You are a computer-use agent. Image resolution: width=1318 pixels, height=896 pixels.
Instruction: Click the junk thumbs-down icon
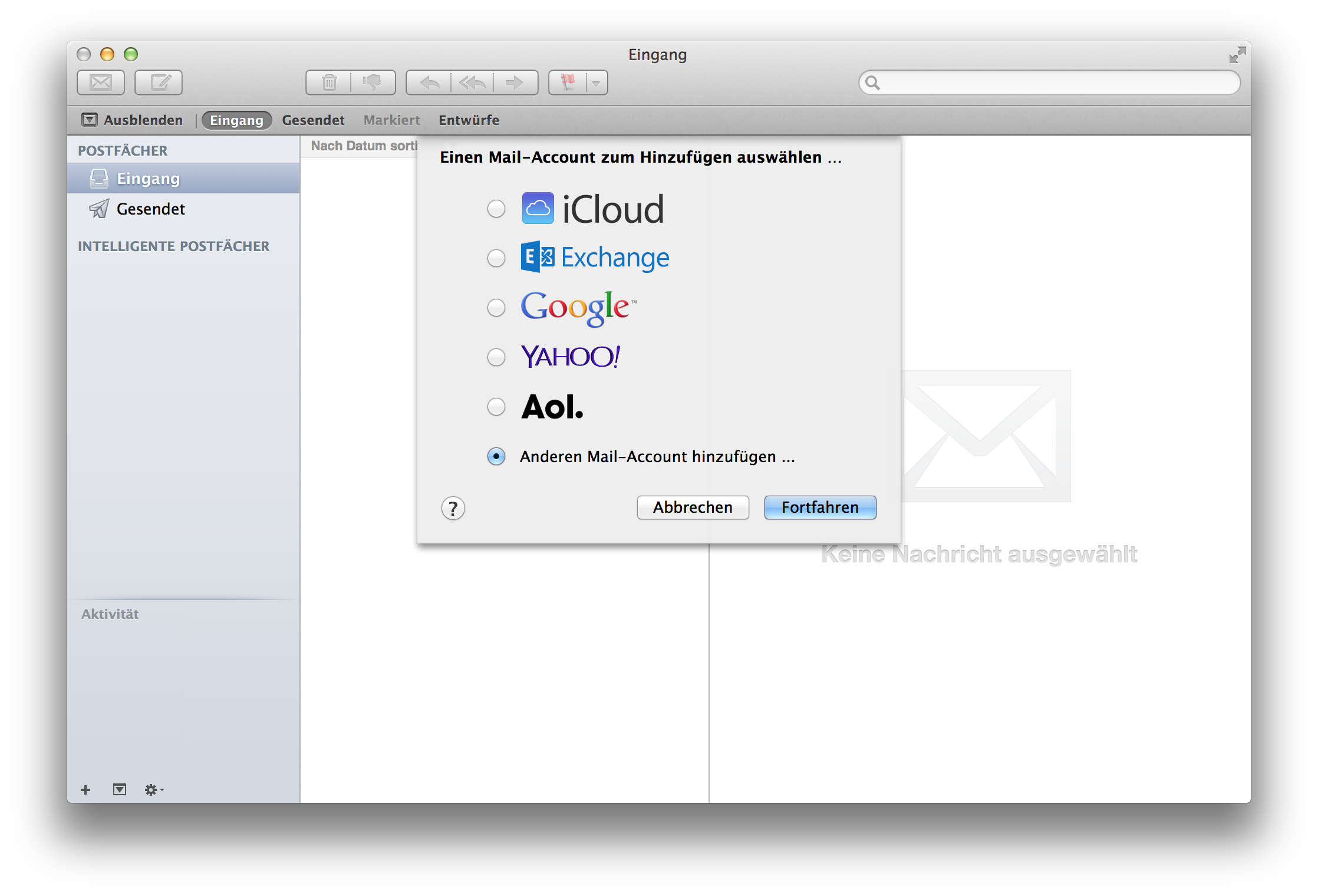click(373, 83)
